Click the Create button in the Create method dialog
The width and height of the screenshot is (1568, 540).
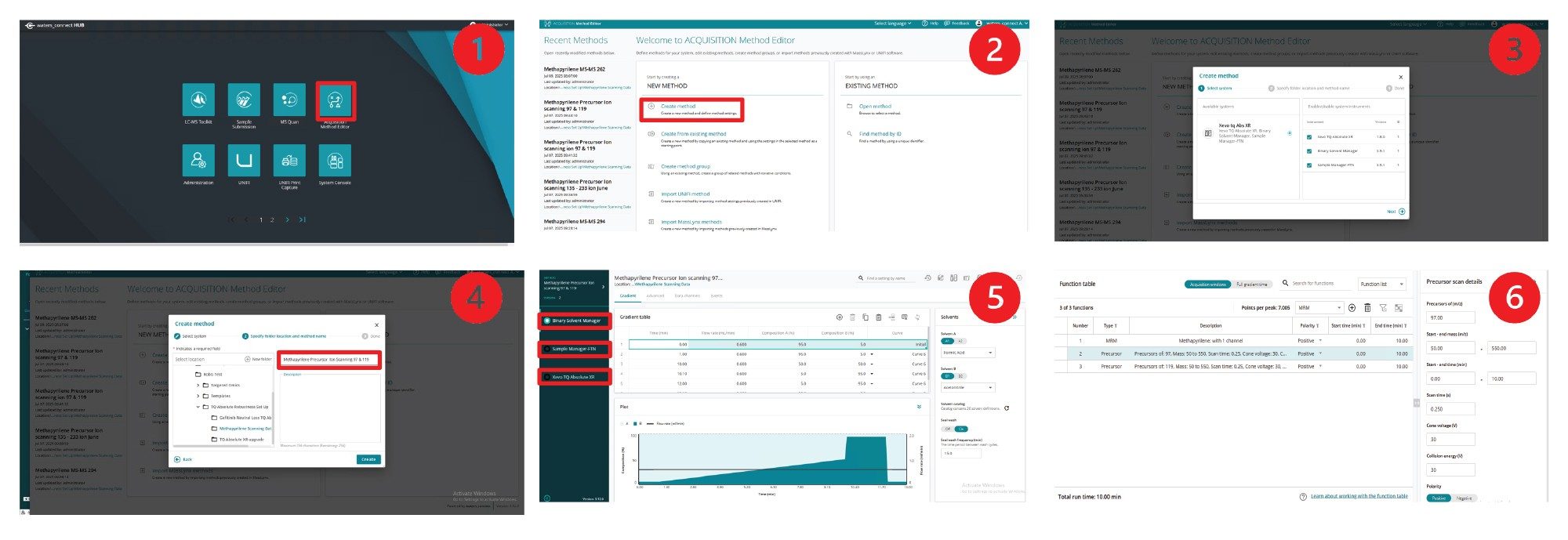tap(368, 459)
